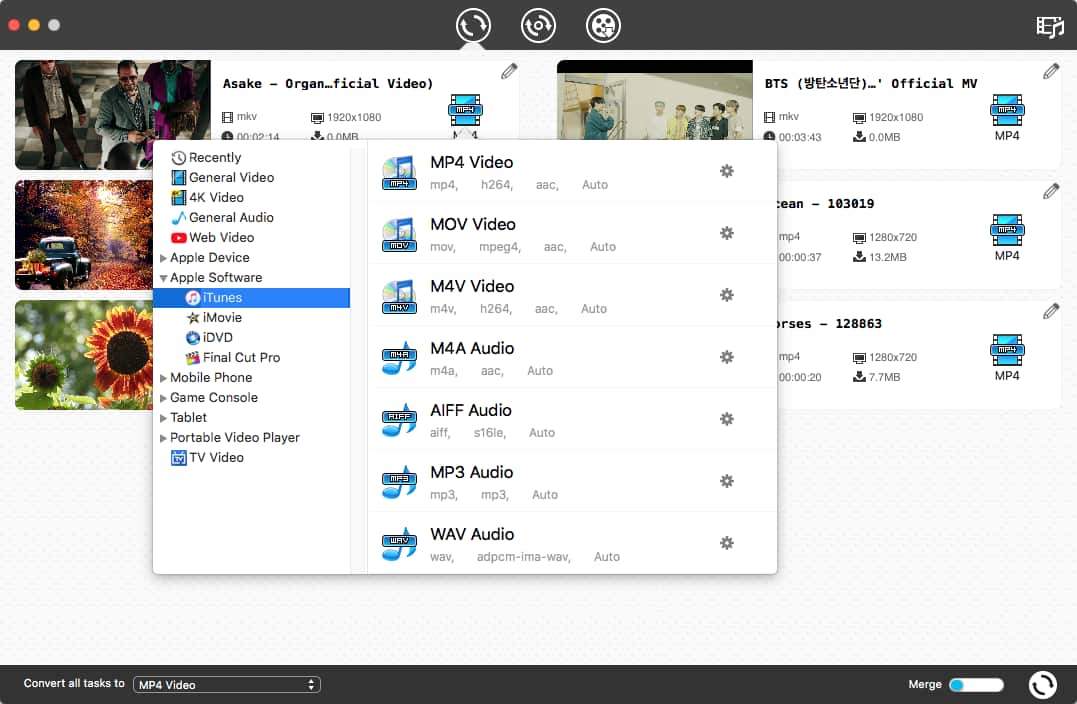Open settings gear for WAV Audio
The image size is (1077, 704).
click(727, 543)
